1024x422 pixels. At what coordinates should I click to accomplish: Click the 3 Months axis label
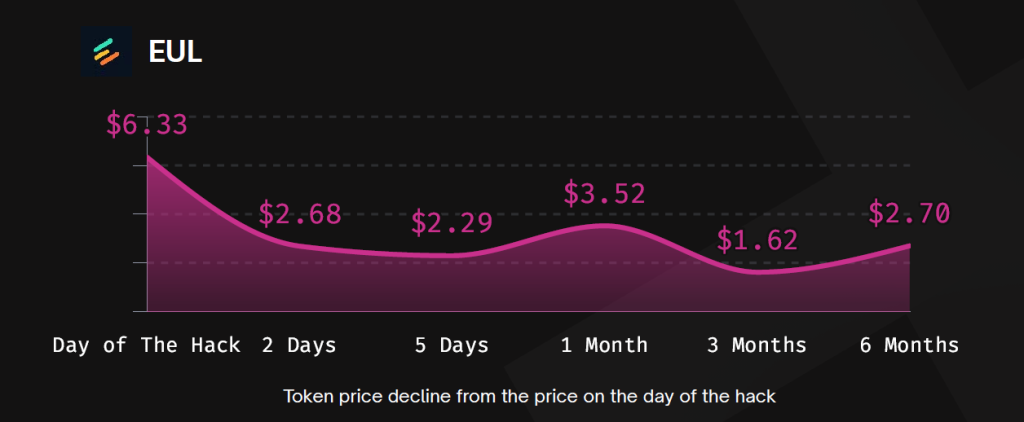pos(757,345)
